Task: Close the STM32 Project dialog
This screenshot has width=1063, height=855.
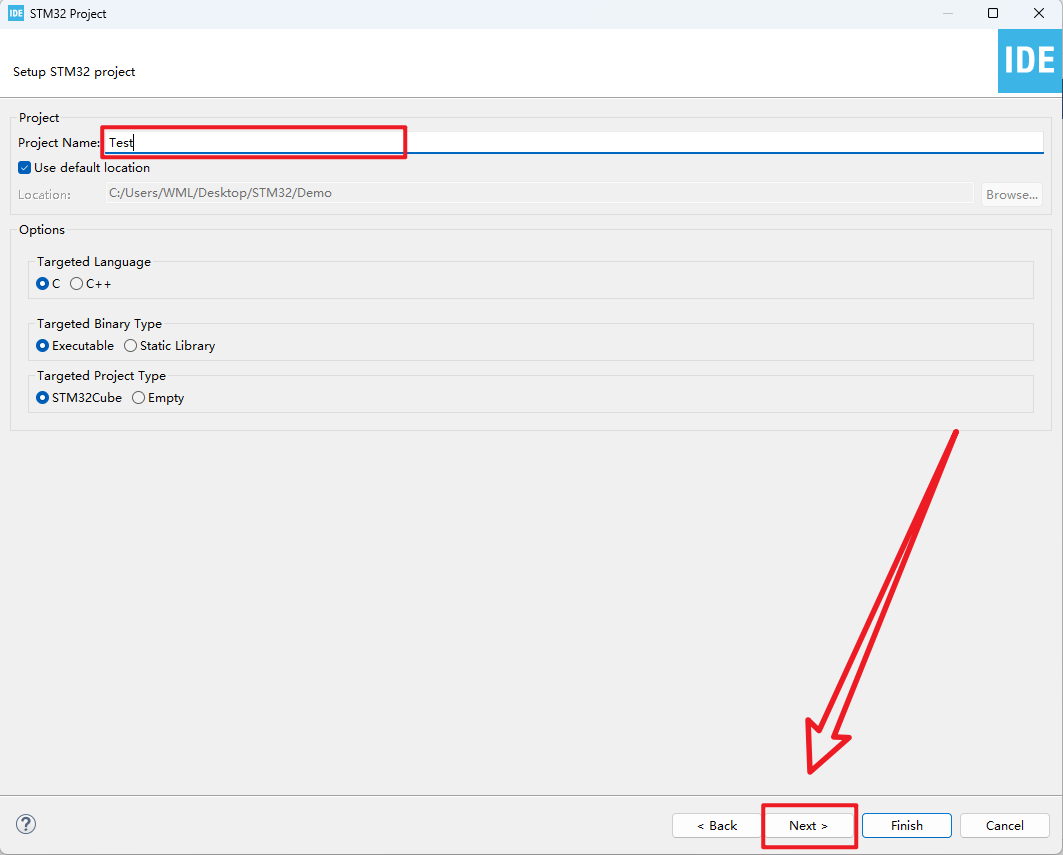Action: (1038, 14)
